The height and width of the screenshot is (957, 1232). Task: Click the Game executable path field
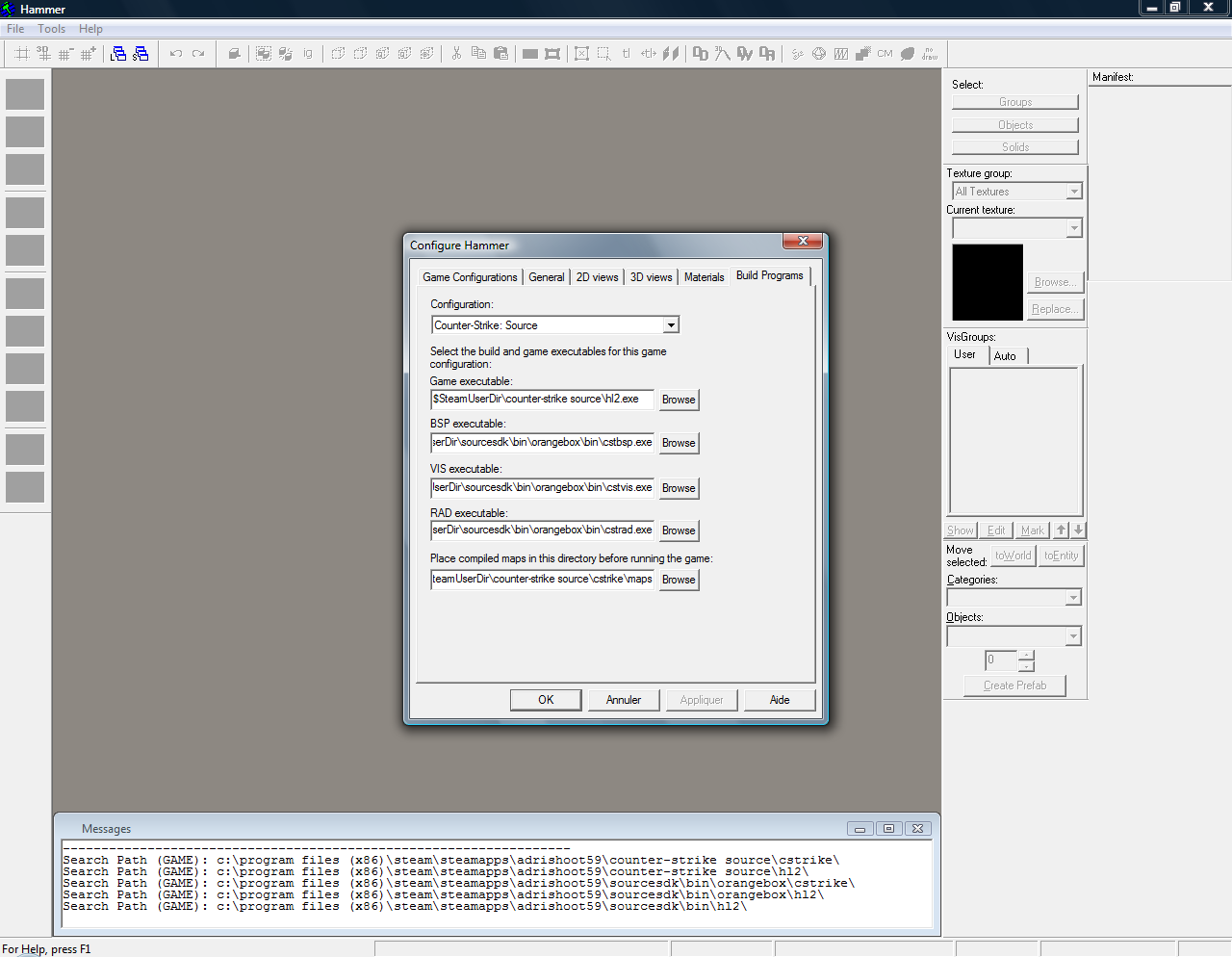coord(543,399)
